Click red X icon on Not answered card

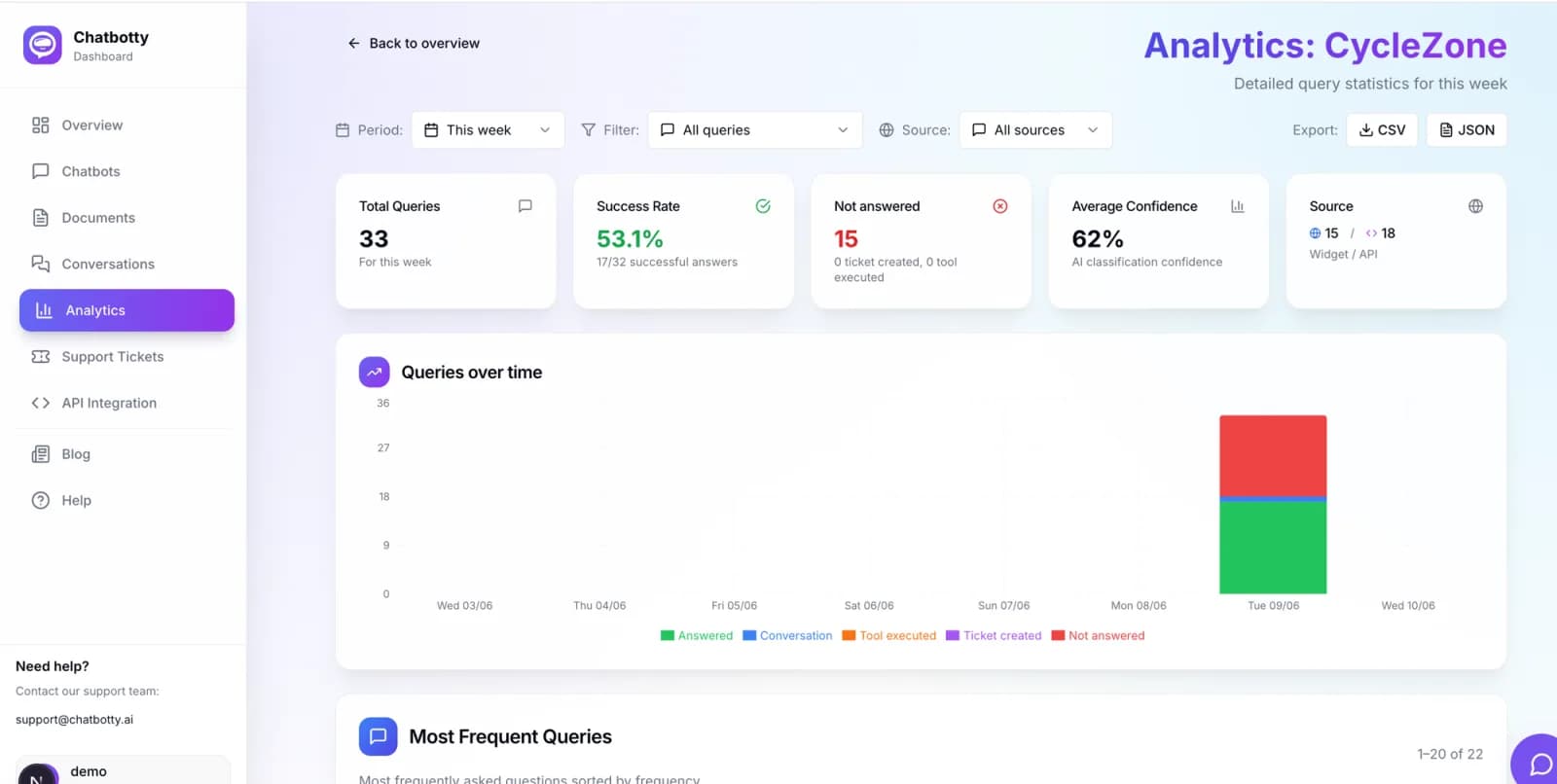(1000, 206)
